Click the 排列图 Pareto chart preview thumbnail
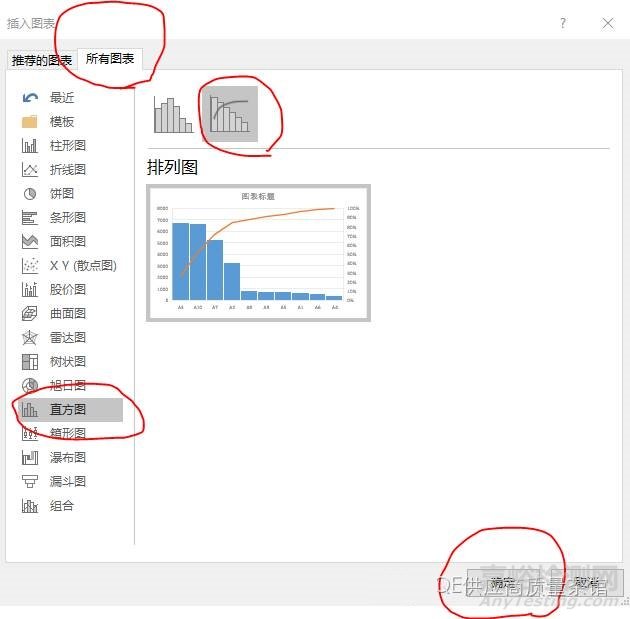 point(258,252)
